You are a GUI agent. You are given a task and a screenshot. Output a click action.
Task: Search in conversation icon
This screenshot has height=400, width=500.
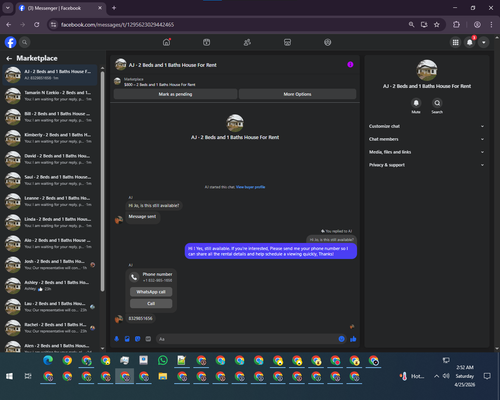(x=437, y=103)
